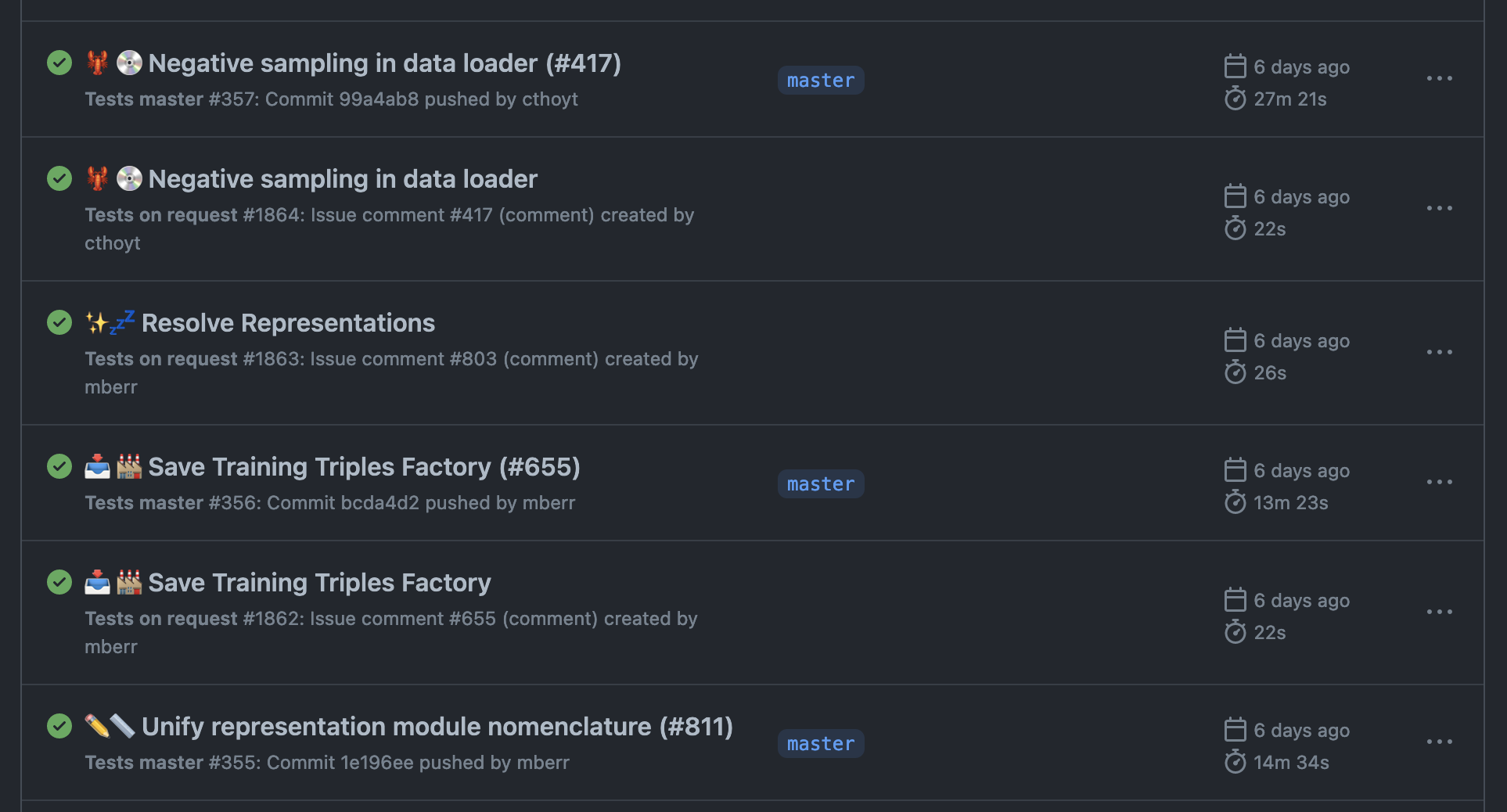The height and width of the screenshot is (812, 1507).
Task: Click the calendar icon on the Unify representation nomenclature row
Action: [x=1235, y=730]
